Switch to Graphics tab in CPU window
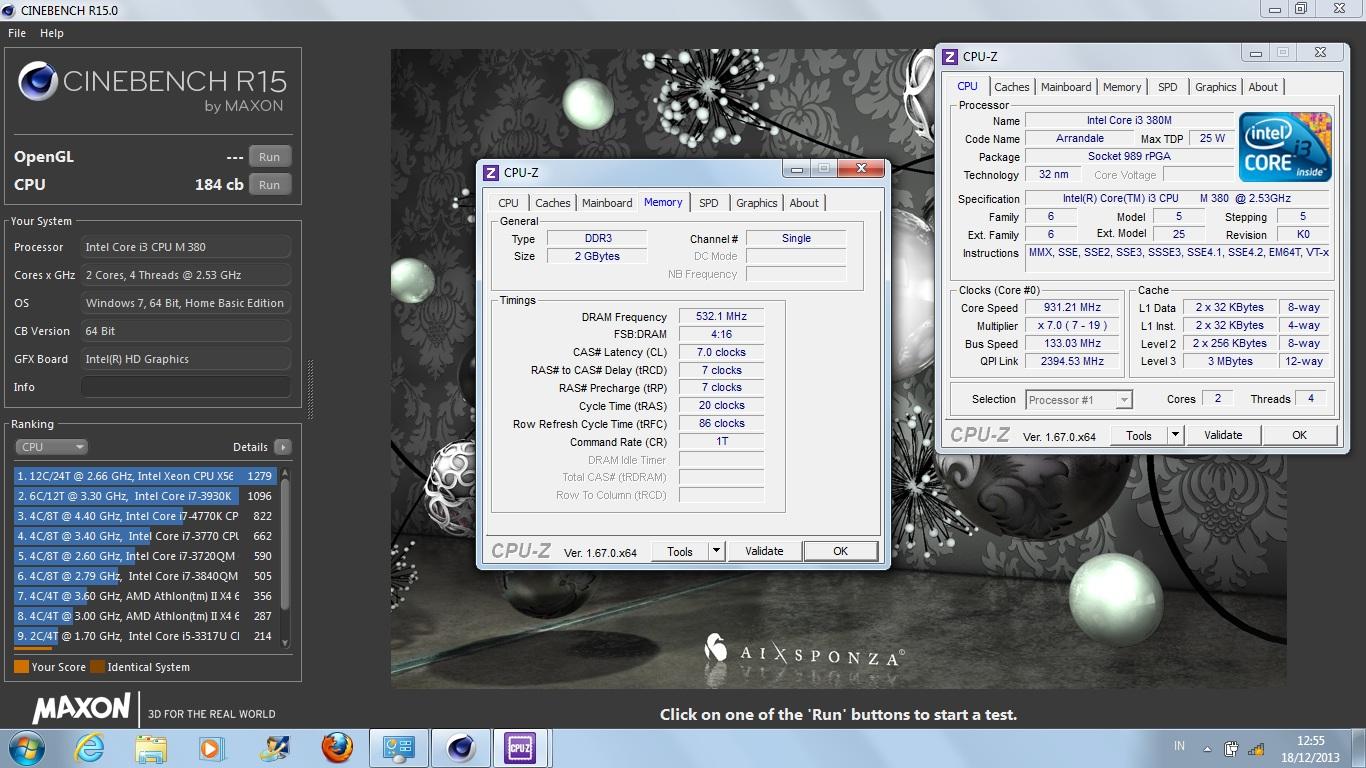This screenshot has height=768, width=1366. pyautogui.click(x=1216, y=87)
